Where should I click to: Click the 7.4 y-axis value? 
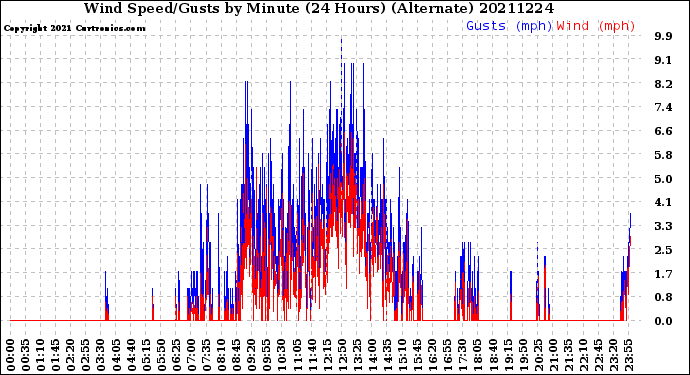(x=663, y=107)
